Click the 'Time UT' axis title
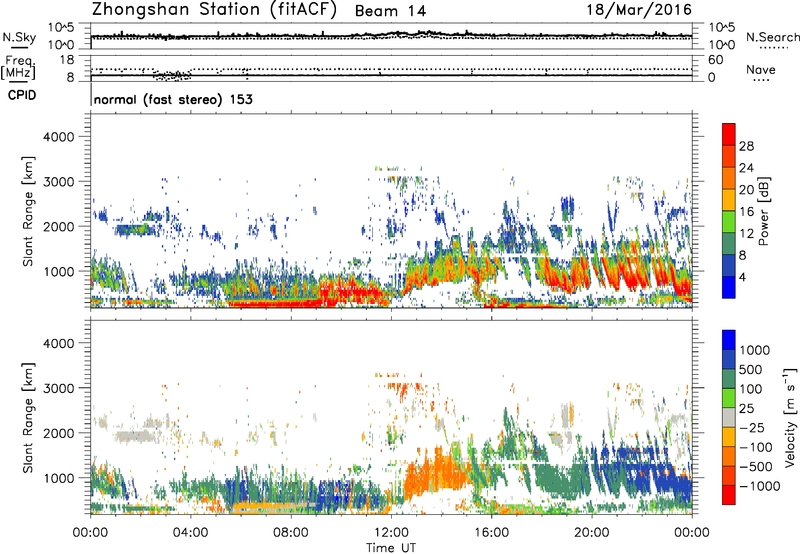Screen dimensions: 800x554 click(391, 548)
